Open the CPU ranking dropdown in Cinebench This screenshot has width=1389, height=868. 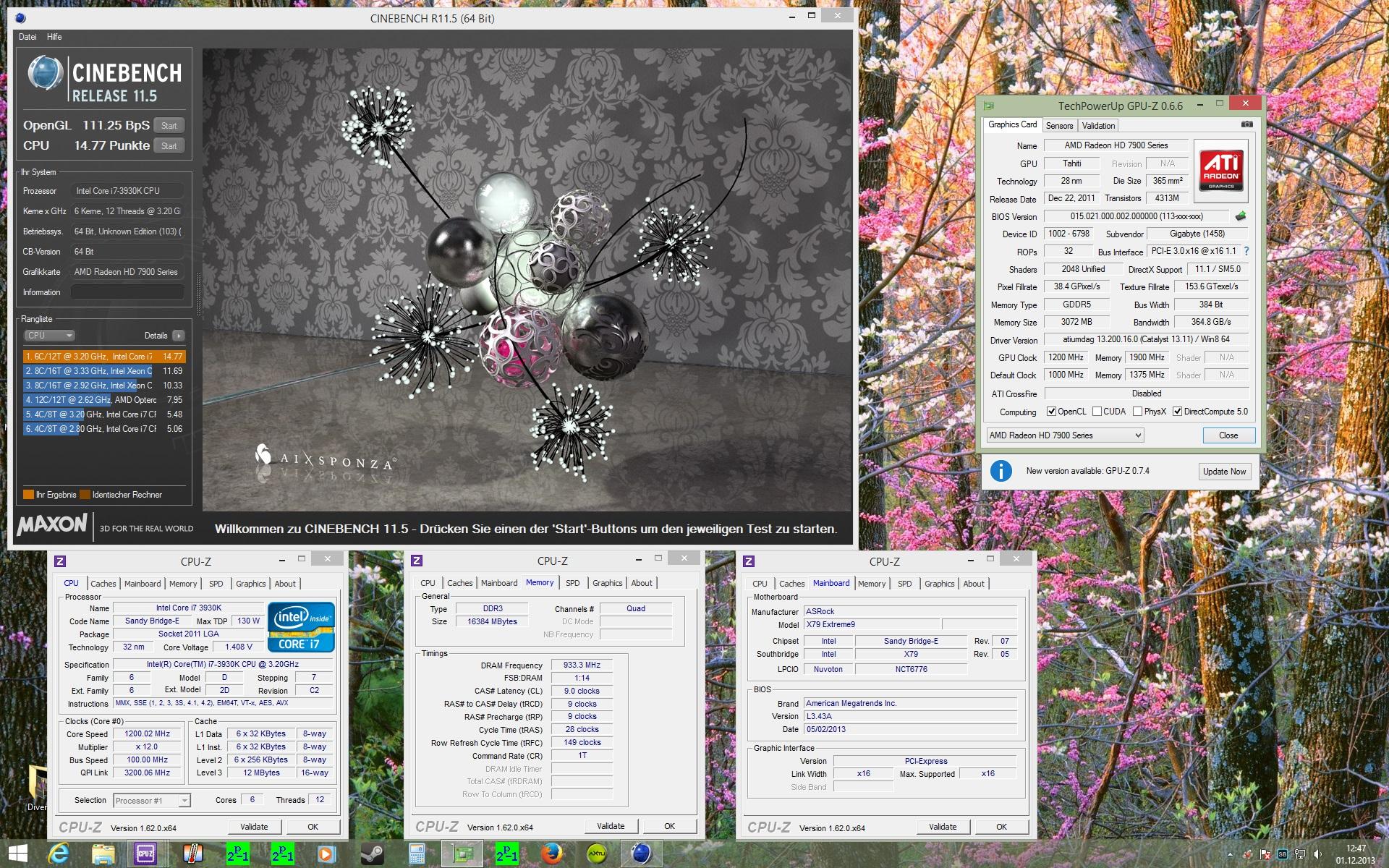(x=49, y=336)
